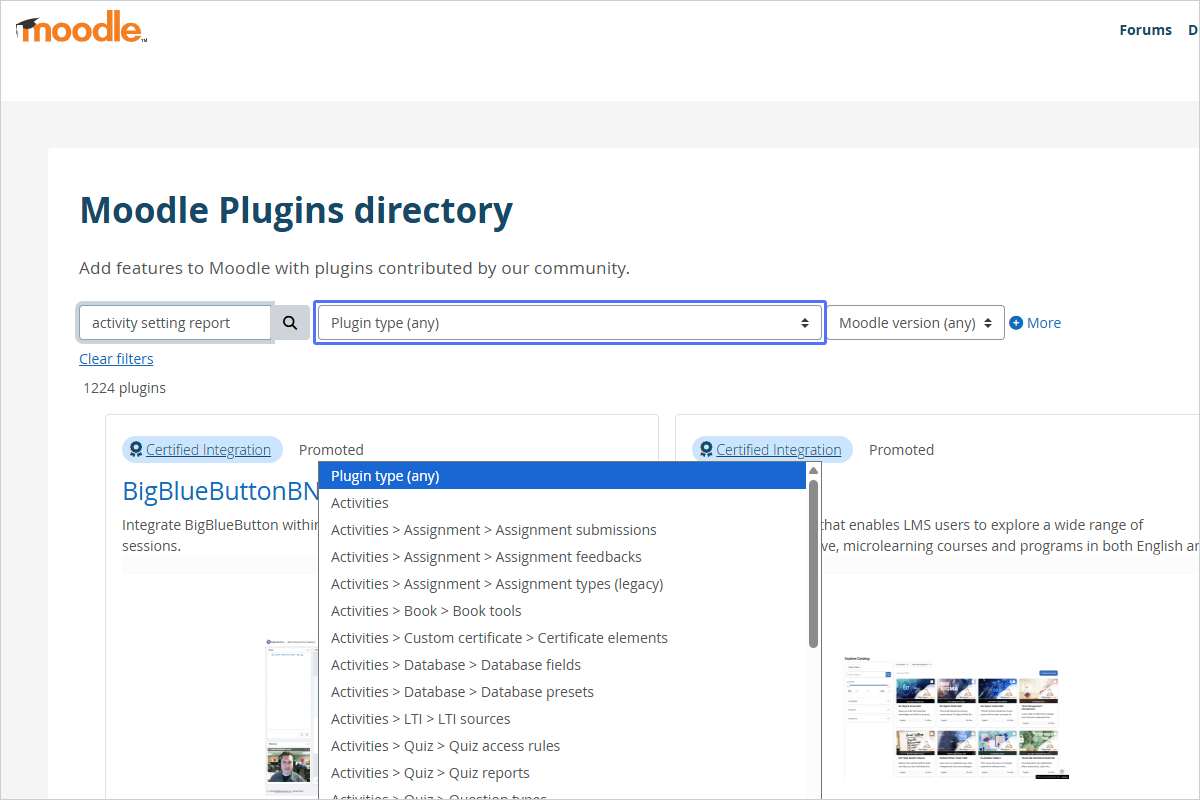Select Activities > Database > Database presets
Screen dimensions: 1200x800
[x=562, y=692]
